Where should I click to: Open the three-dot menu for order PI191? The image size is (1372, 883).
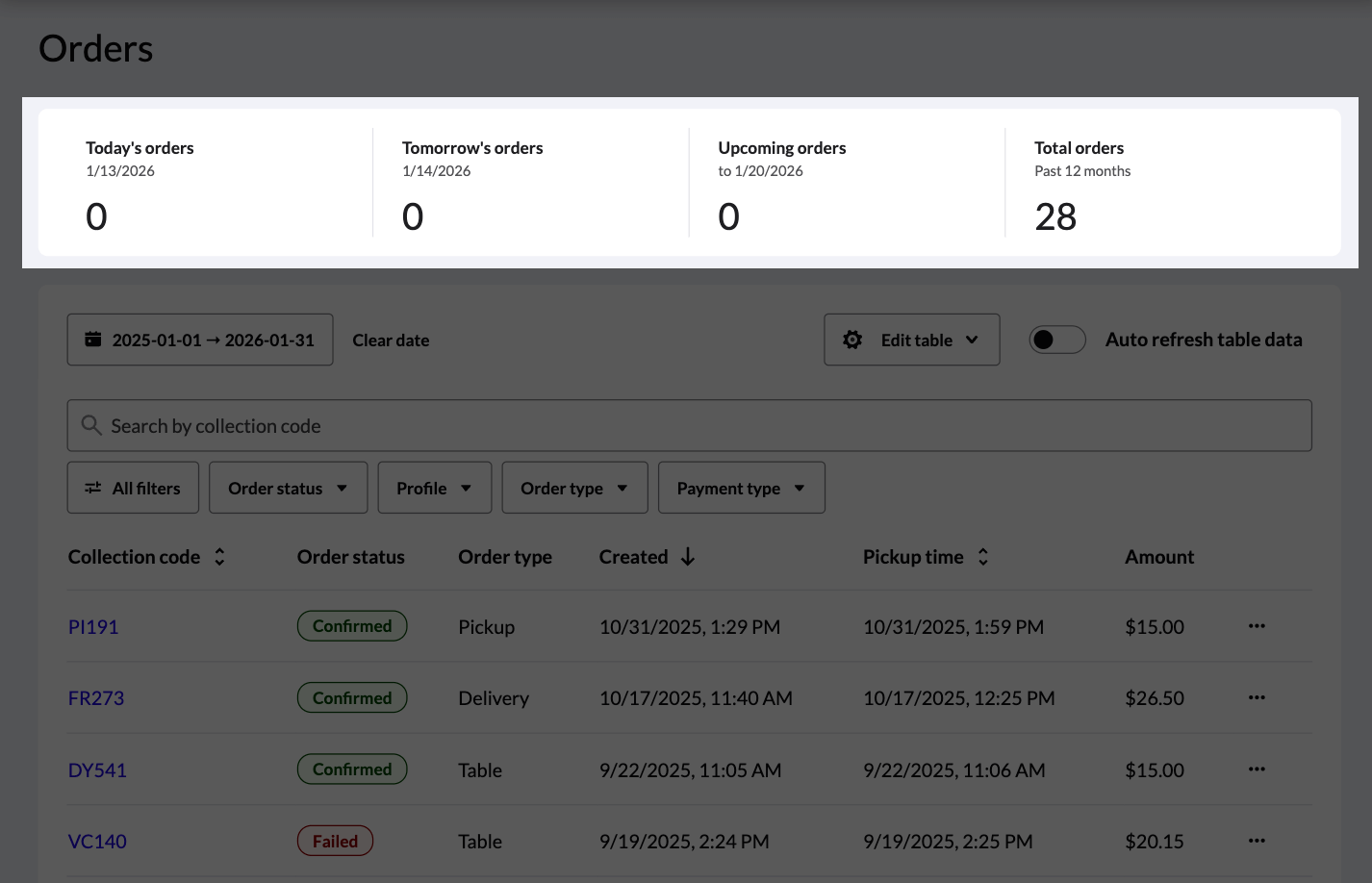pos(1257,626)
